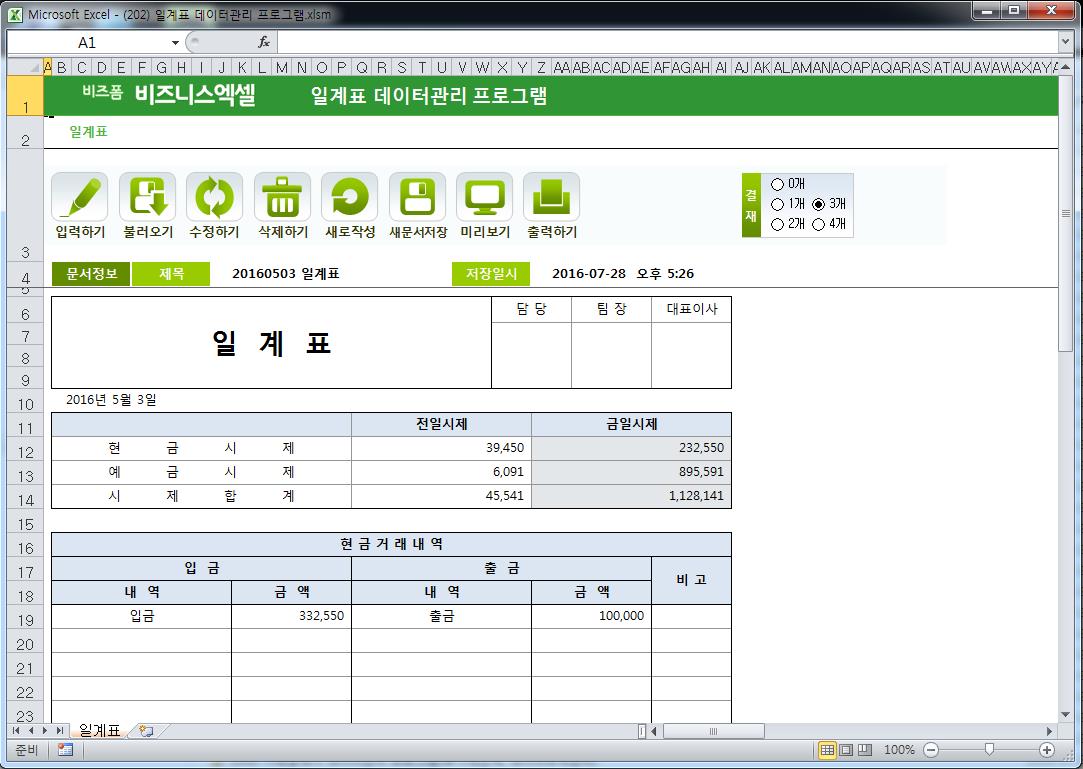Screen dimensions: 1083x769
Task: Click the insert new worksheet tab icon
Action: coord(146,730)
